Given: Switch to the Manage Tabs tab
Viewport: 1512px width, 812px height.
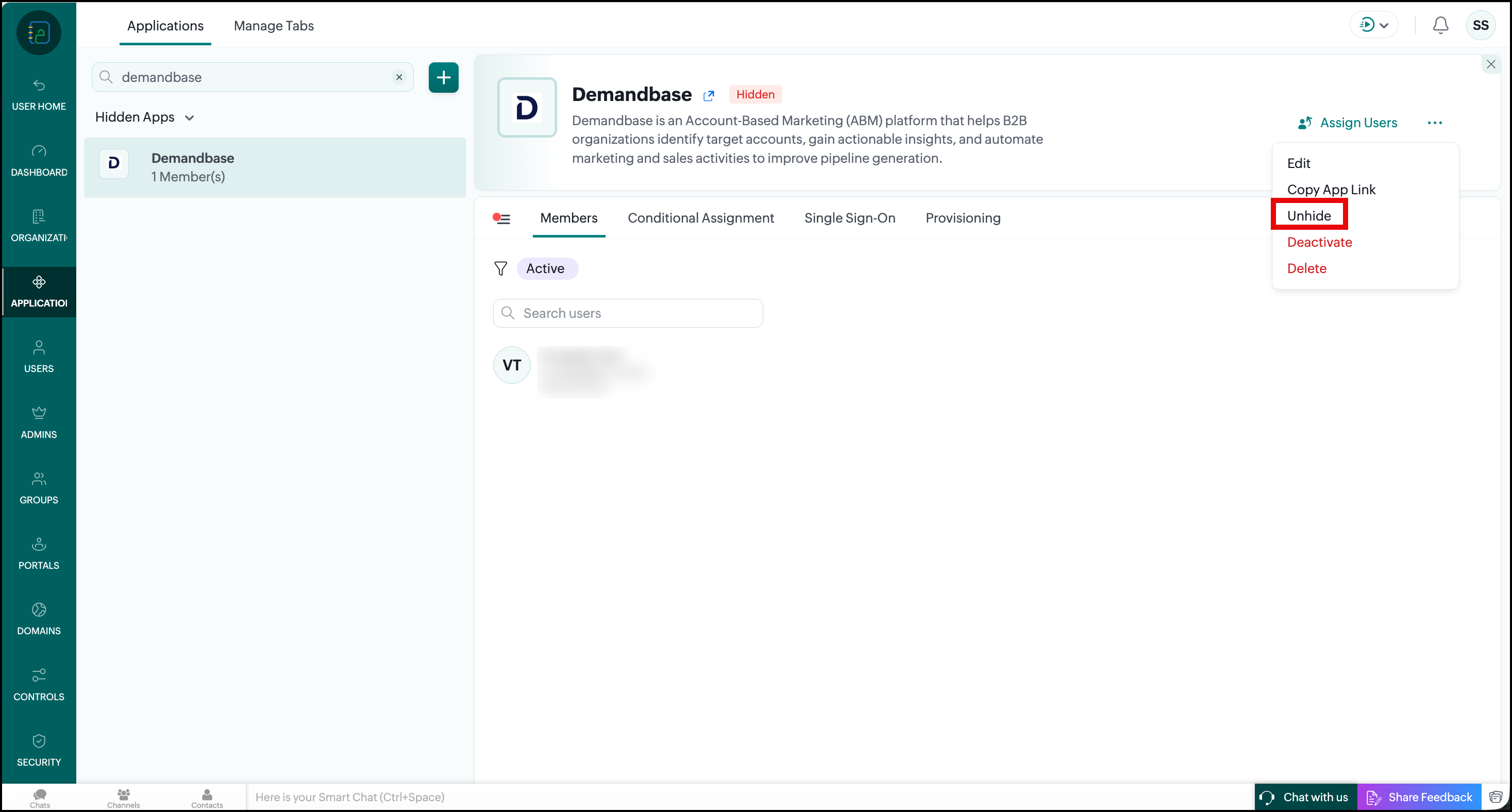Looking at the screenshot, I should coord(274,26).
